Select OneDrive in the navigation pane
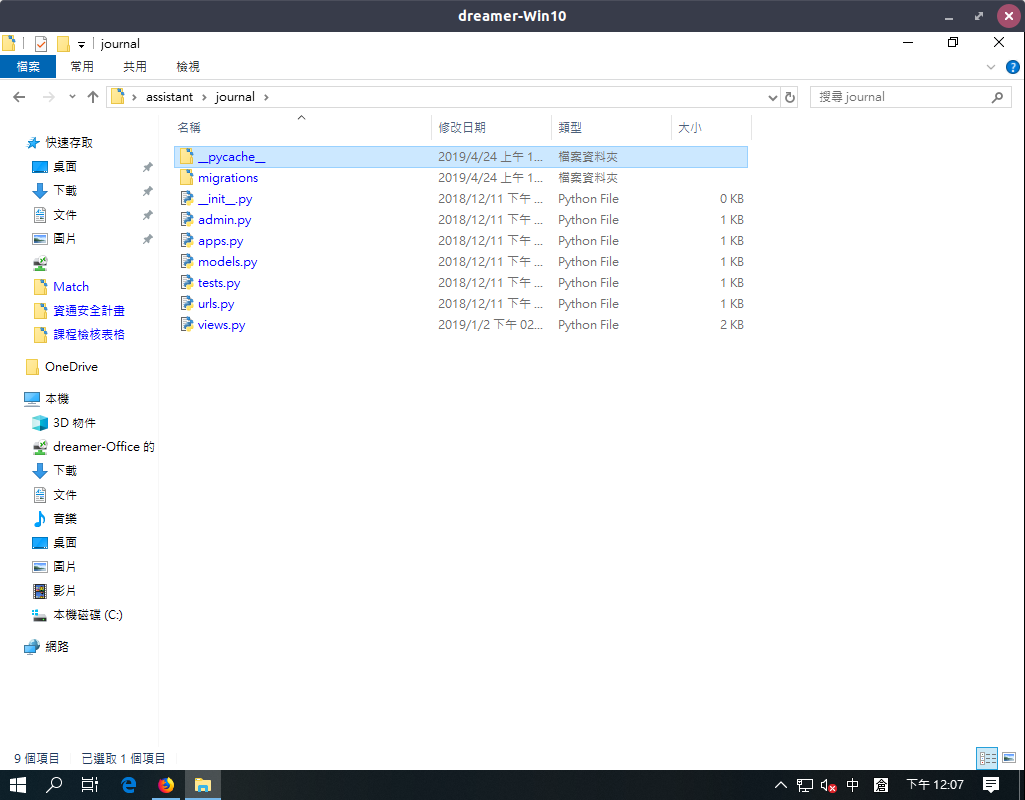 [71, 367]
